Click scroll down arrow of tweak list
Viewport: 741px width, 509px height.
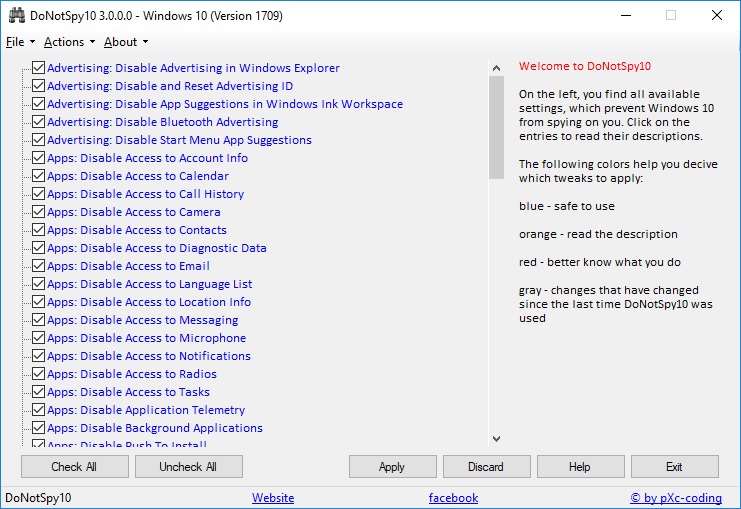tap(496, 439)
